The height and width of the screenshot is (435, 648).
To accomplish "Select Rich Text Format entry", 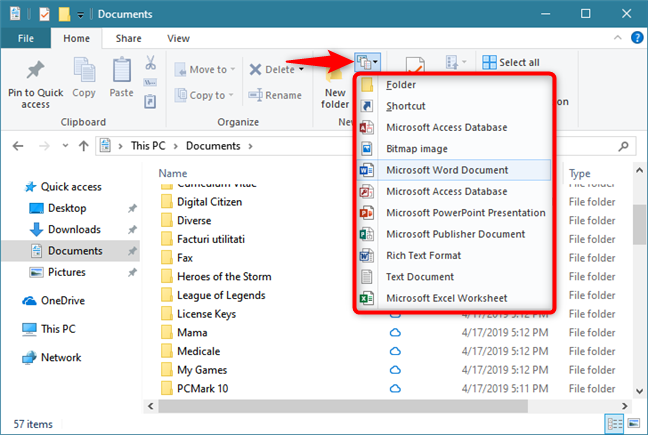I will 454,256.
